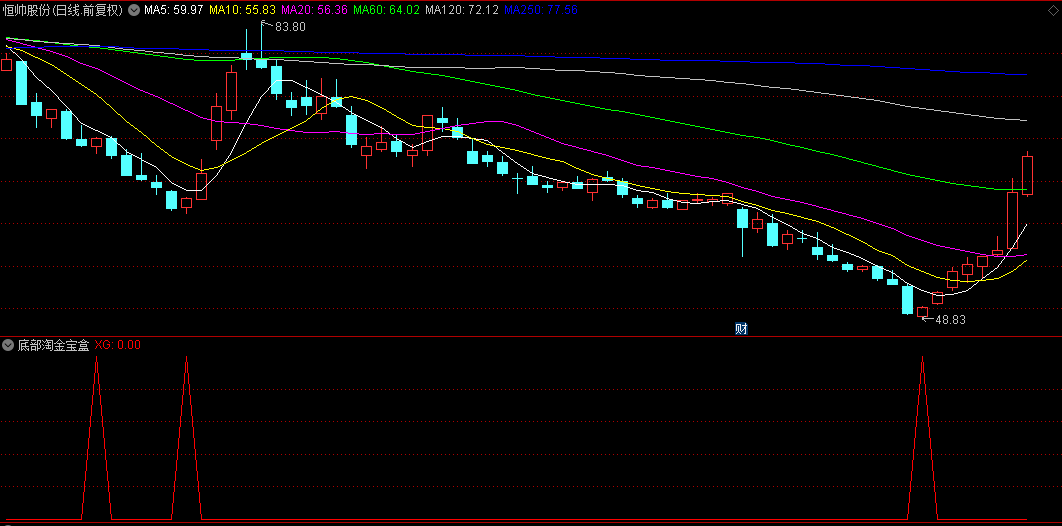Click the MA10: 55.83 label
The width and height of the screenshot is (1062, 526).
241,10
